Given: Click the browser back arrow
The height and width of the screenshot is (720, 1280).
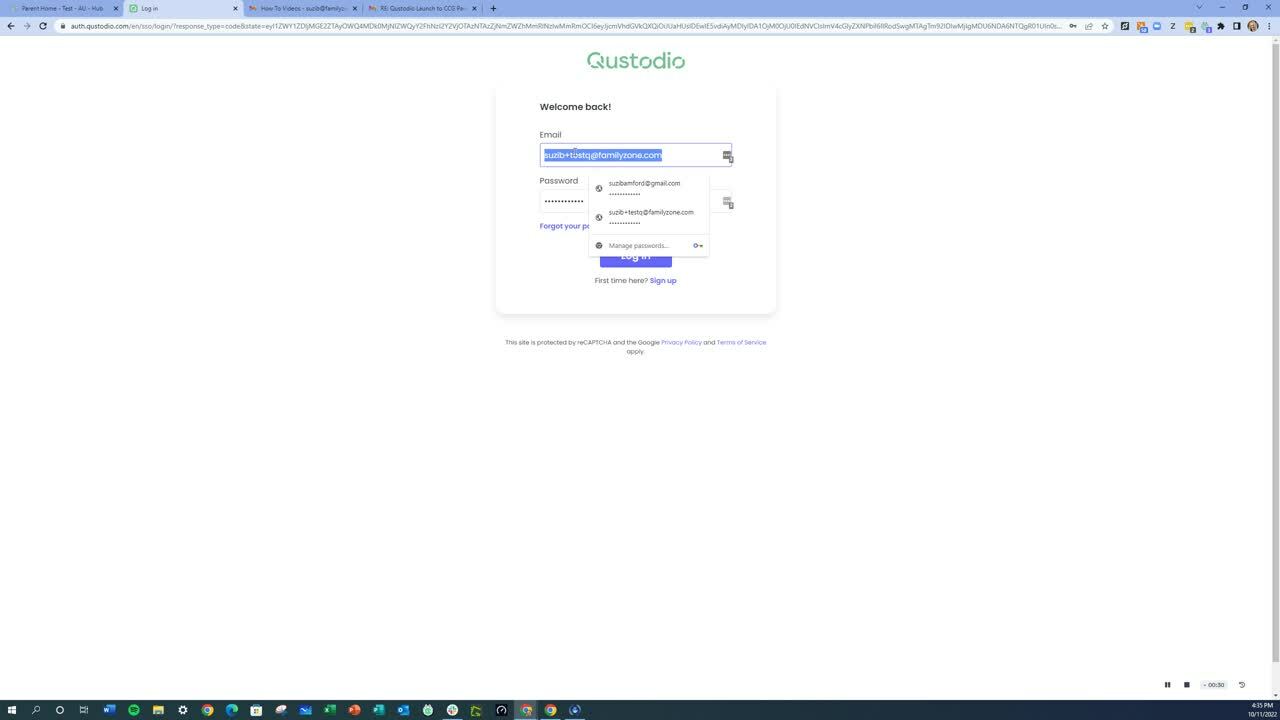Looking at the screenshot, I should pyautogui.click(x=10, y=26).
